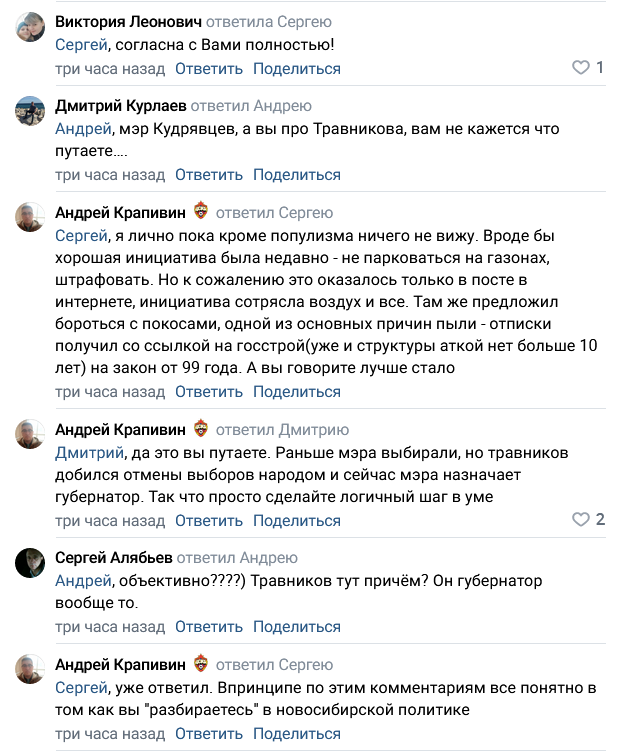Like Виктория Леонович's comment with the heart
The width and height of the screenshot is (617, 753).
(581, 68)
